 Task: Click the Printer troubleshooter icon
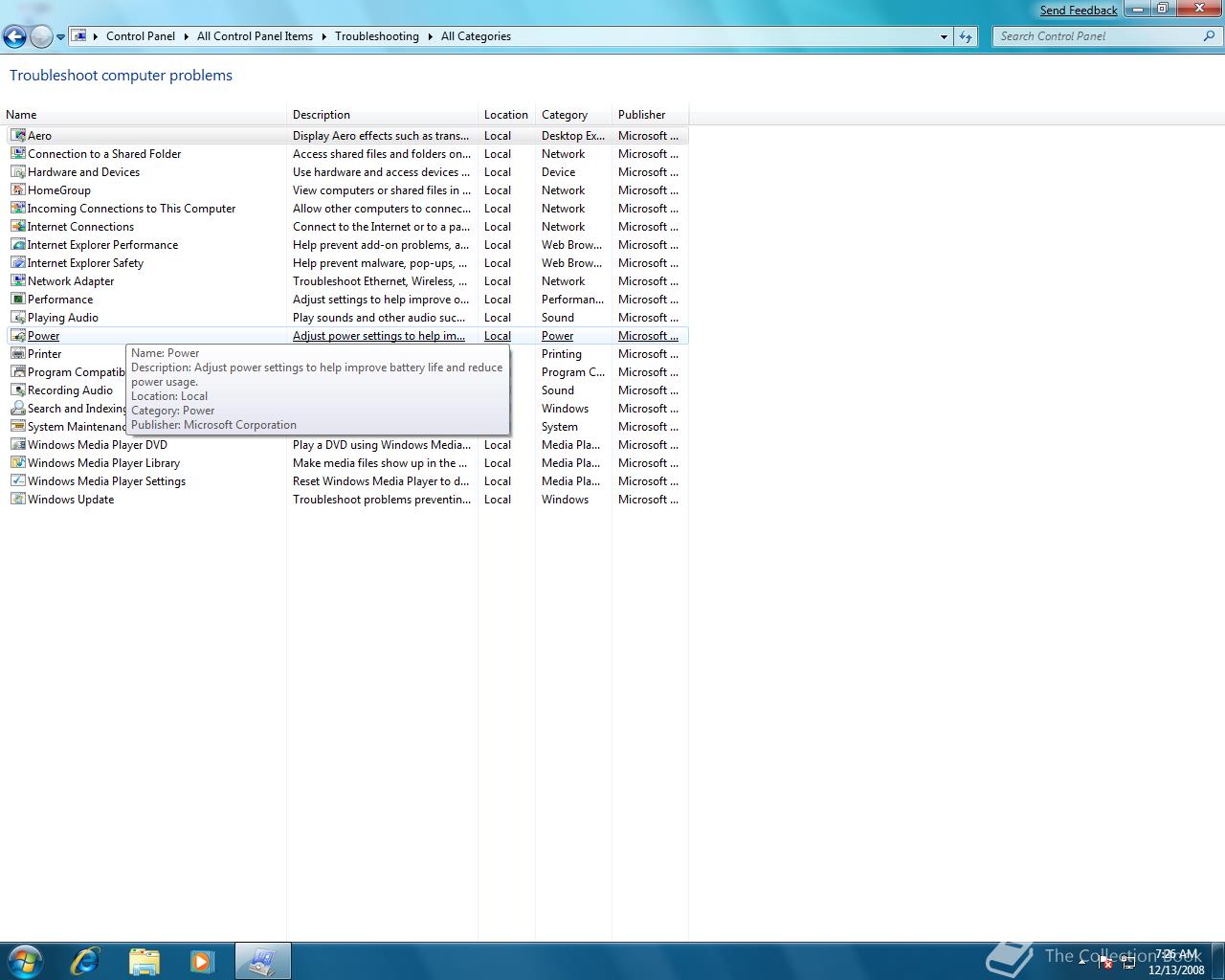[18, 354]
